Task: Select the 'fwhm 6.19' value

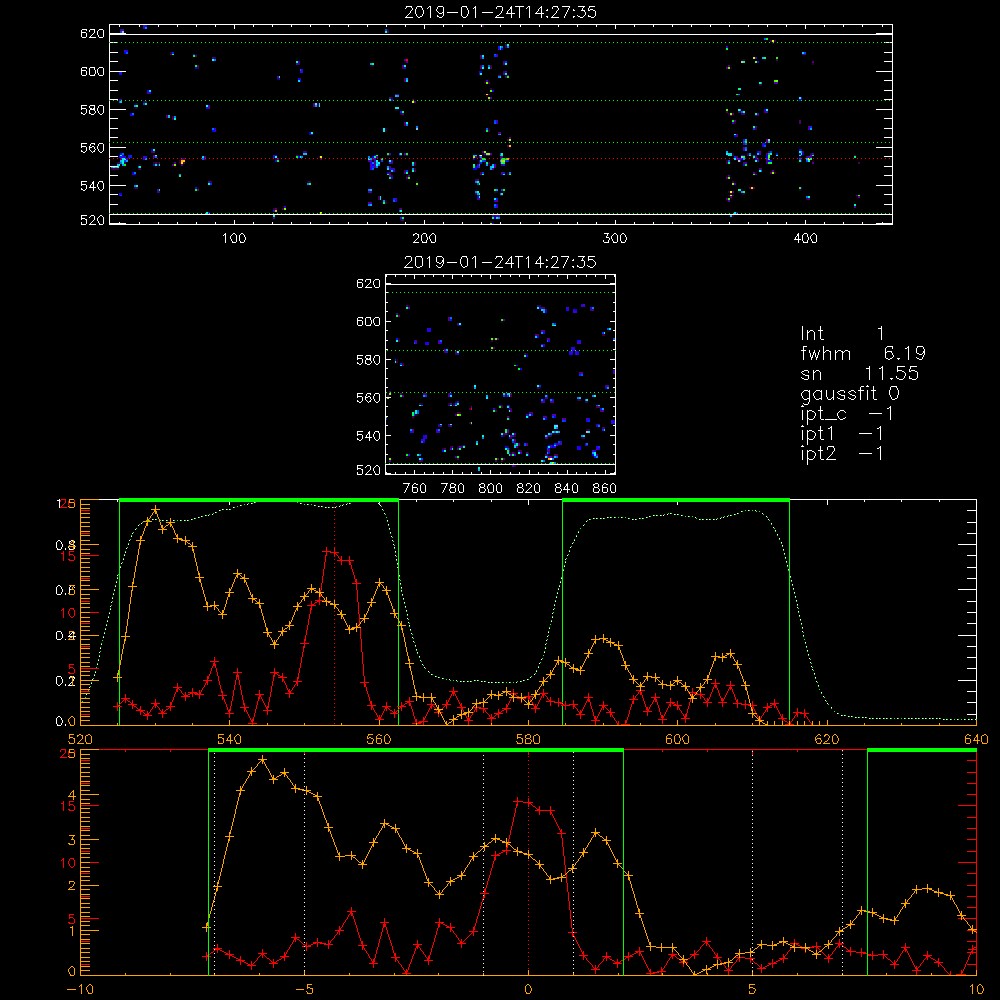Action: (863, 353)
